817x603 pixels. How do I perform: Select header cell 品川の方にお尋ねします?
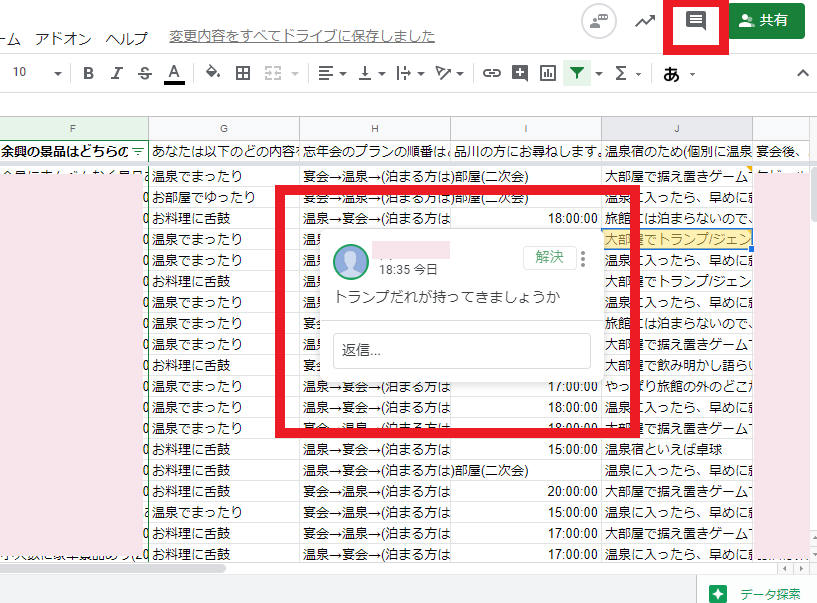pyautogui.click(x=526, y=152)
